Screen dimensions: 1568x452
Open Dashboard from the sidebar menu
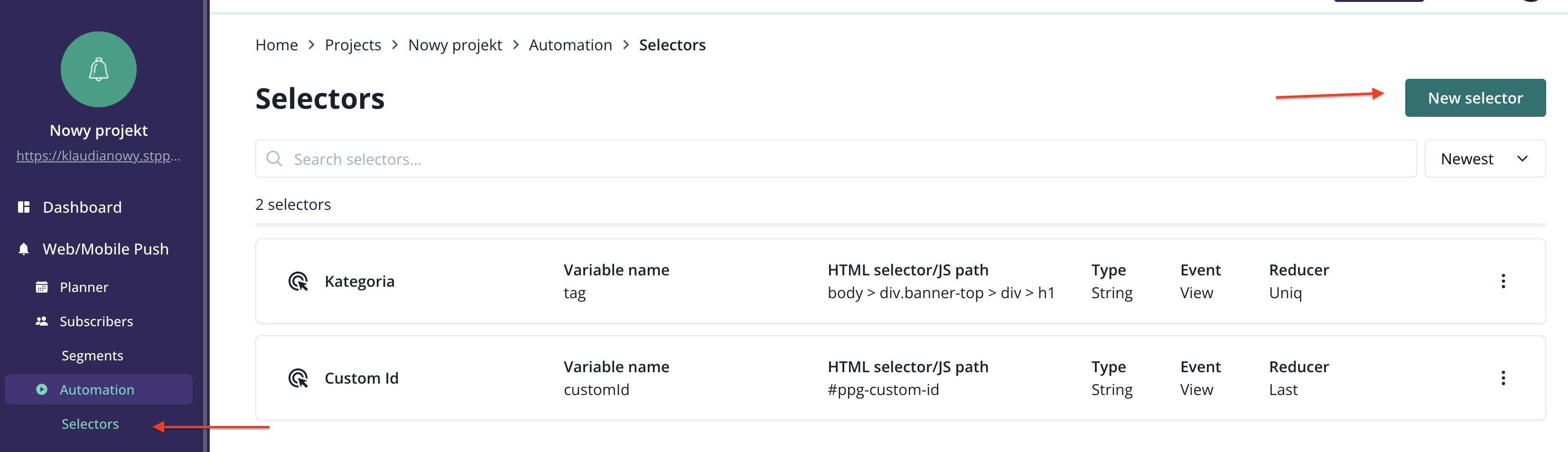pyautogui.click(x=82, y=207)
